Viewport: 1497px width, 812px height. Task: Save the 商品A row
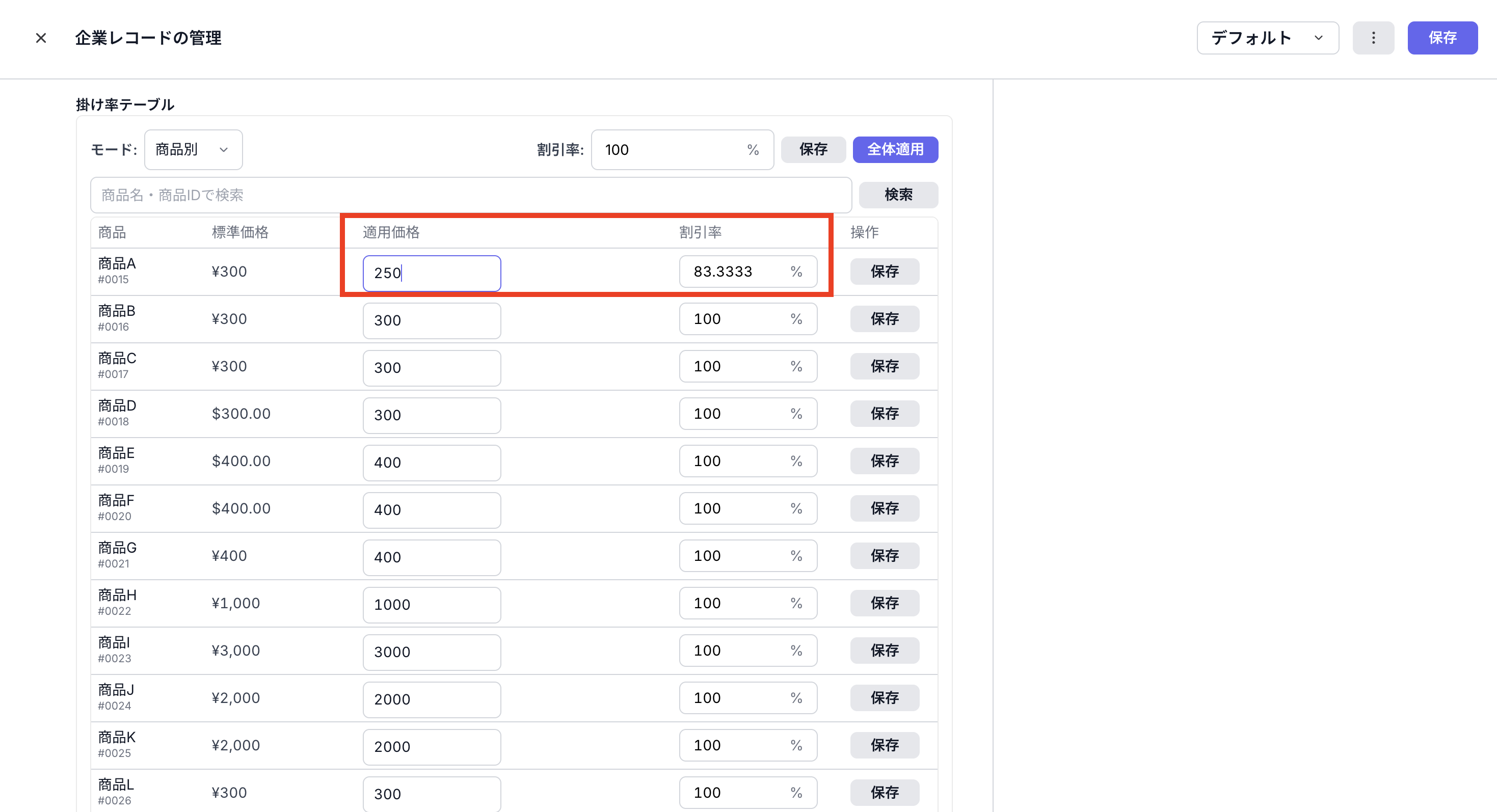pos(884,272)
